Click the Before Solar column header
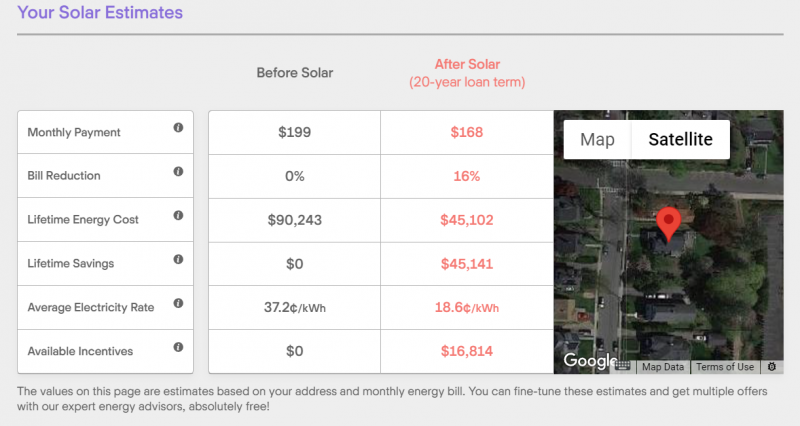This screenshot has width=800, height=426. pyautogui.click(x=294, y=73)
